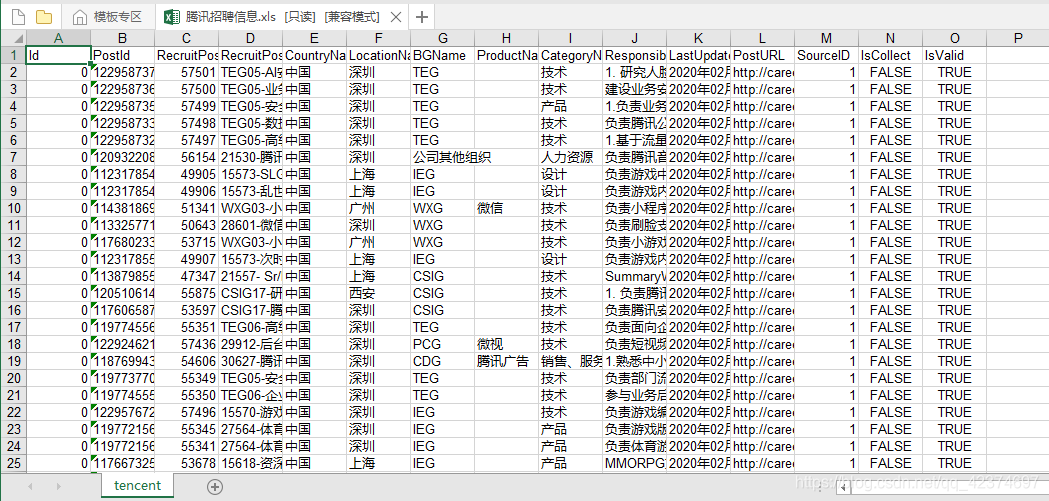Click the BGName header cell
The height and width of the screenshot is (501, 1049).
442,55
